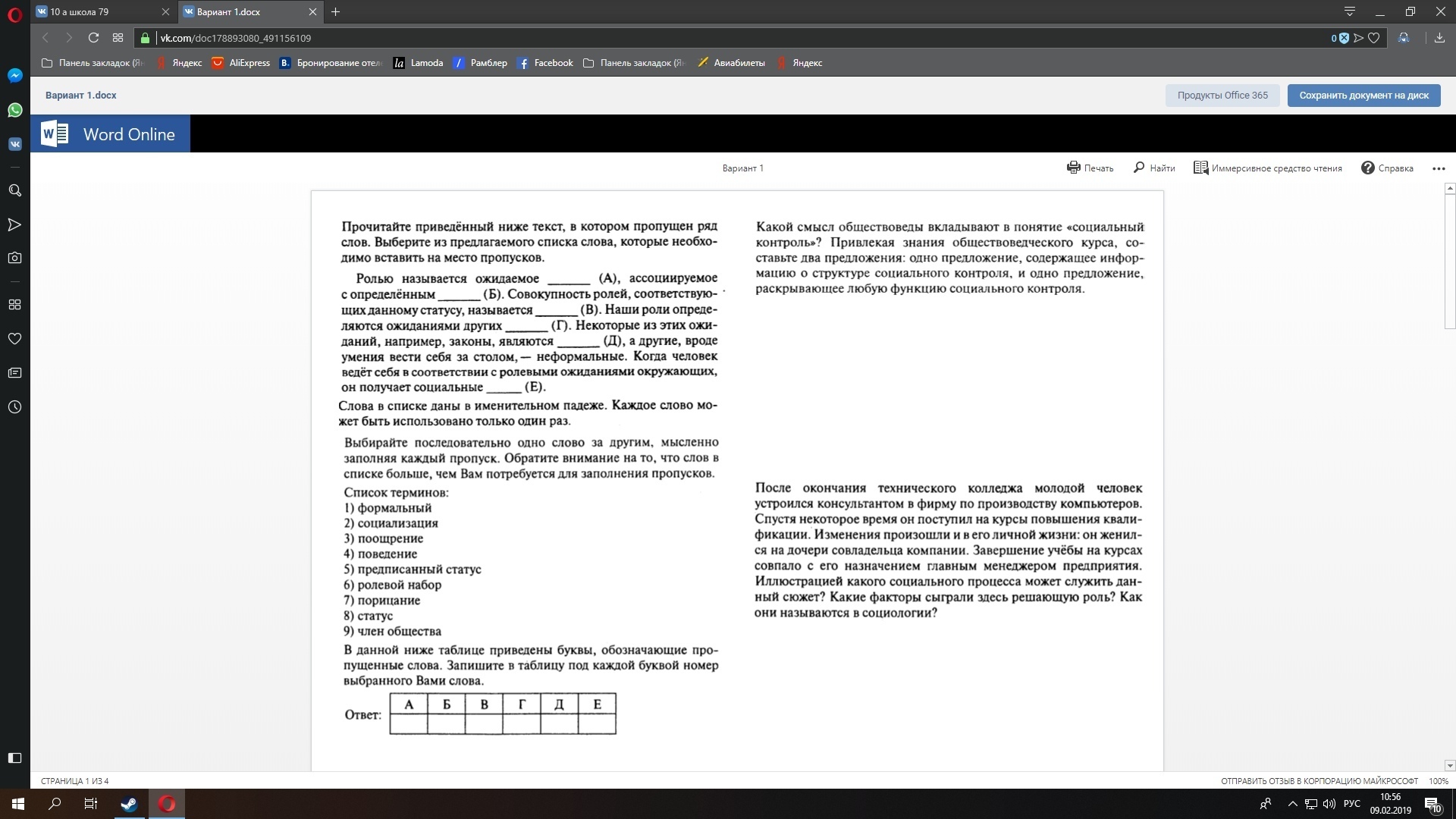The image size is (1456, 819).
Task: Open history clock in sidebar
Action: click(x=14, y=407)
